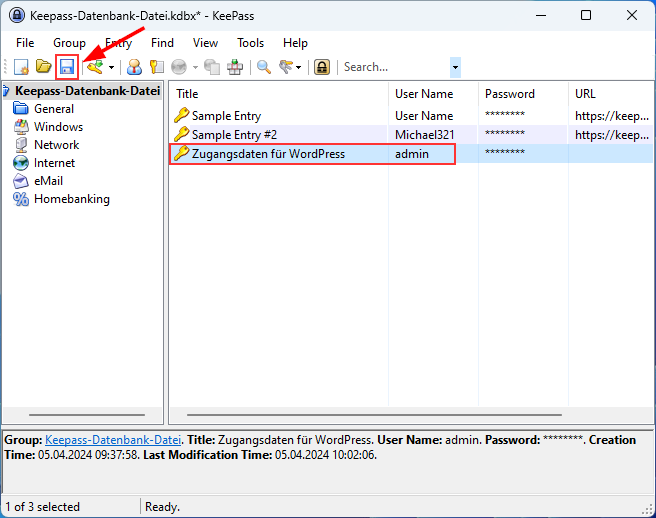656x518 pixels.
Task: Click the Copy User Name icon
Action: (x=134, y=67)
